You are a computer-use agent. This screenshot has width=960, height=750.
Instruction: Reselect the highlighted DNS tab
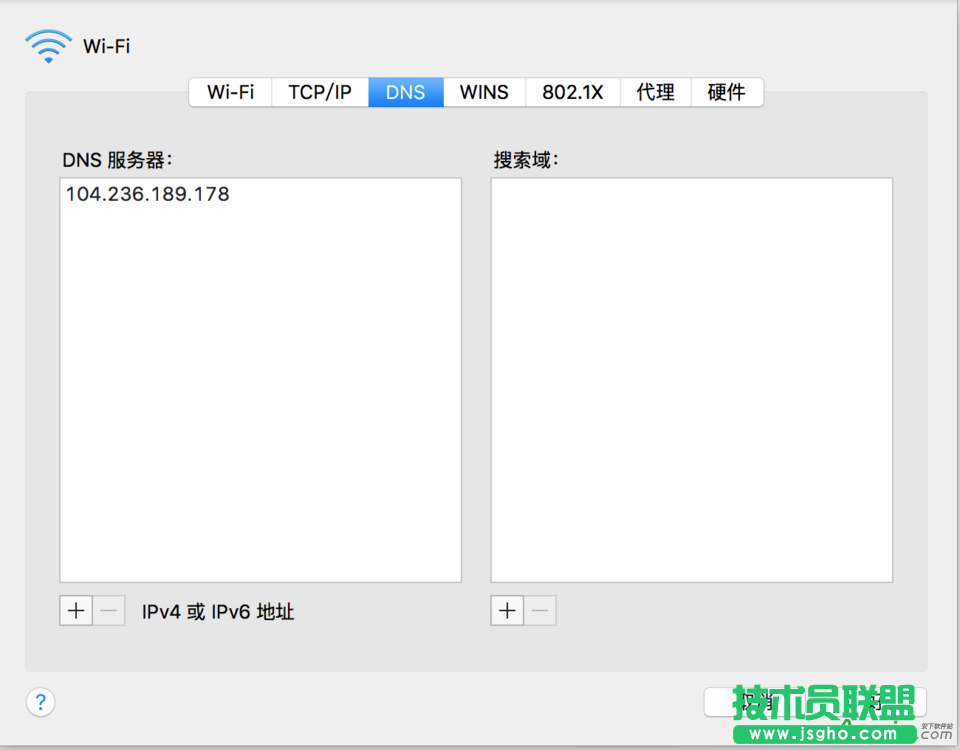(405, 91)
